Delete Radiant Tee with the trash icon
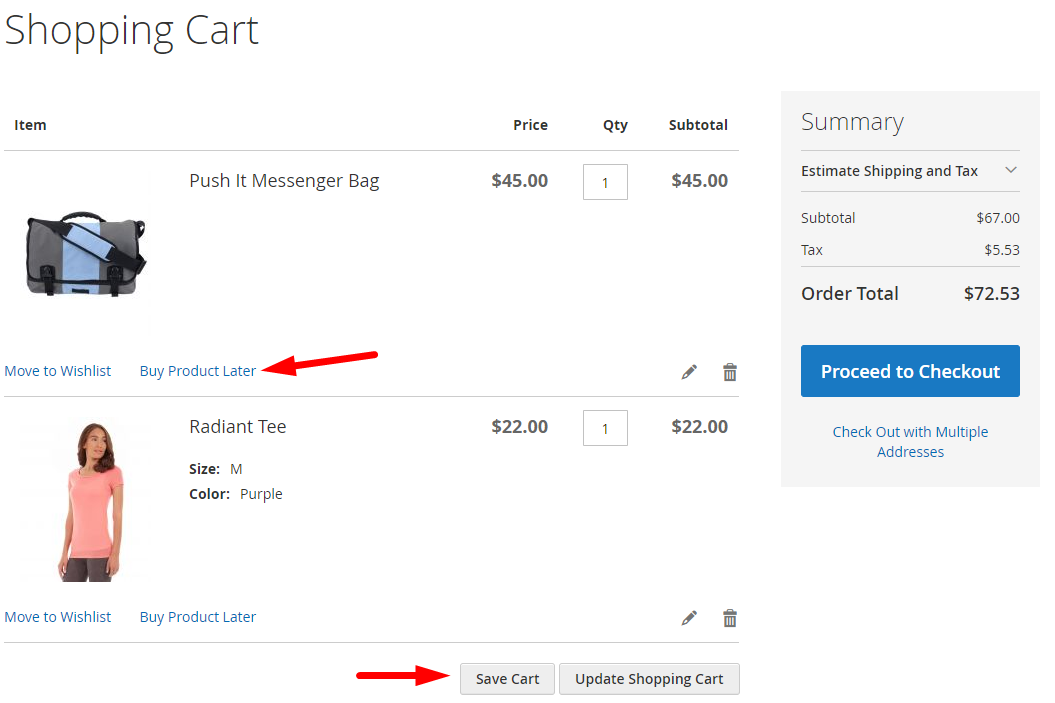Screen dimensions: 1055x703 click(x=730, y=618)
